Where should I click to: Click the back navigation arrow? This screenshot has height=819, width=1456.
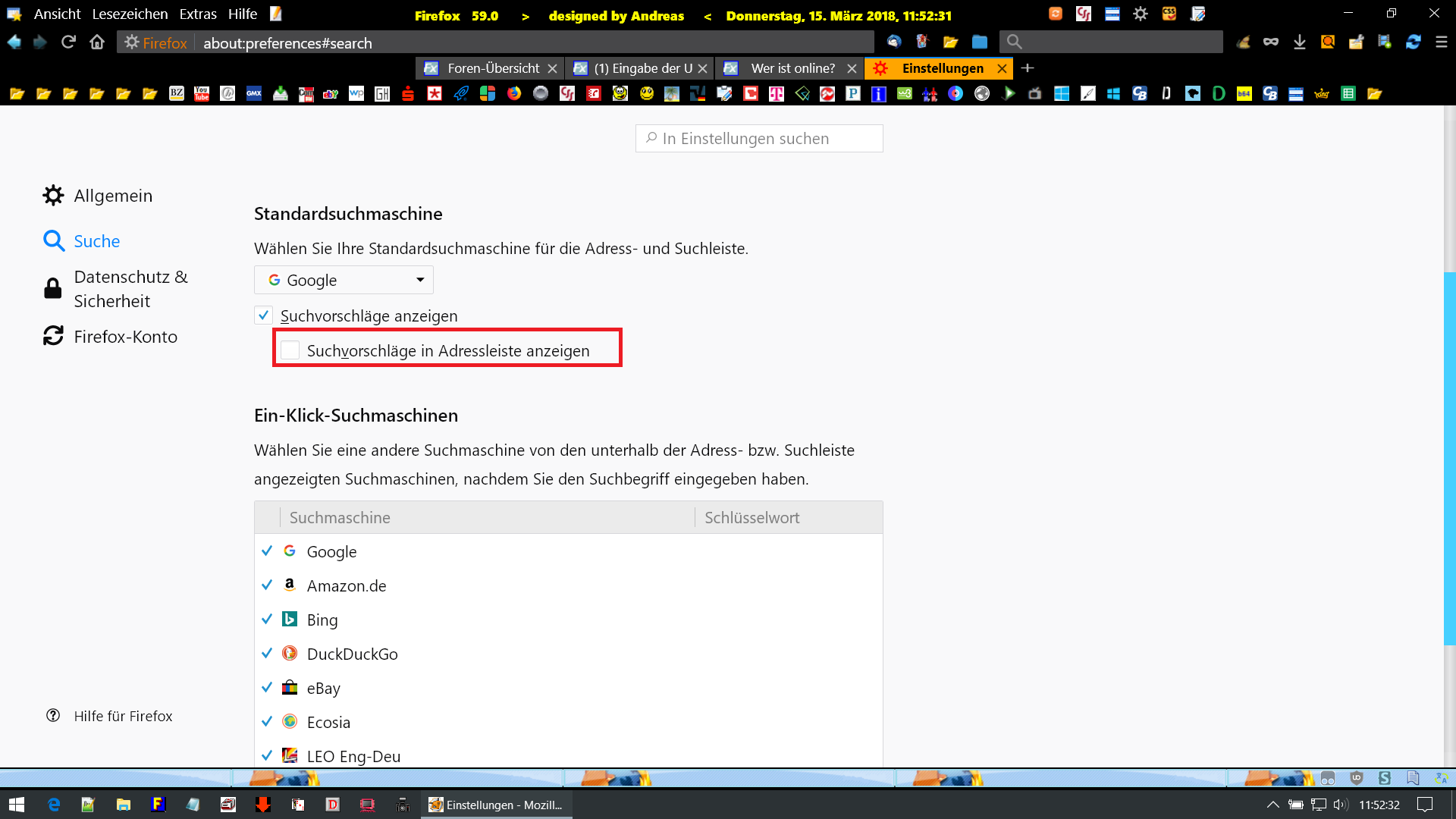(14, 42)
